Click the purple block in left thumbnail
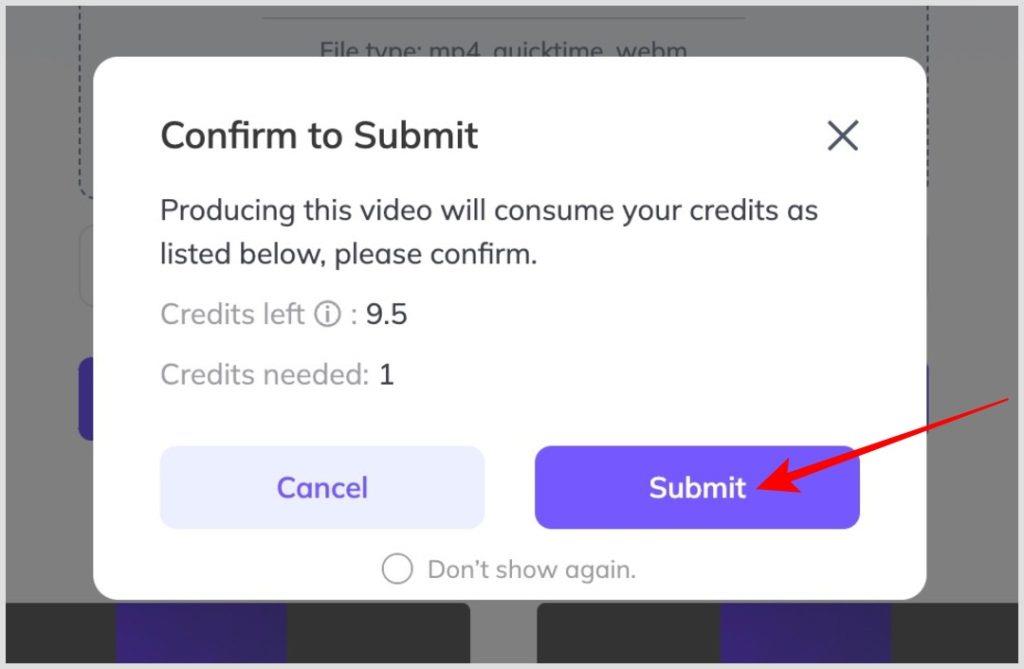Image resolution: width=1024 pixels, height=669 pixels. pos(201,632)
